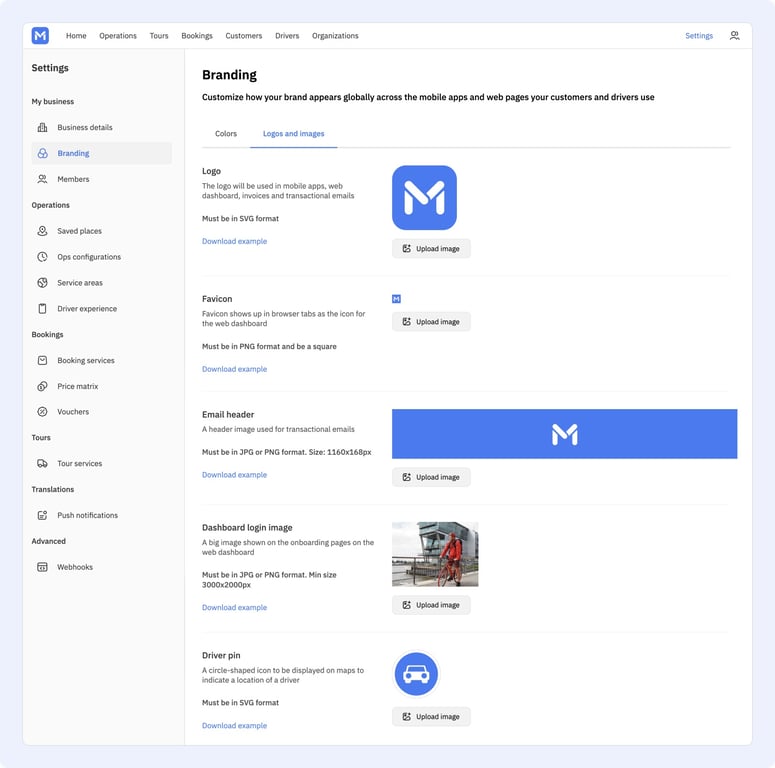Open Saved places label in sidebar
The image size is (775, 768).
tap(79, 231)
